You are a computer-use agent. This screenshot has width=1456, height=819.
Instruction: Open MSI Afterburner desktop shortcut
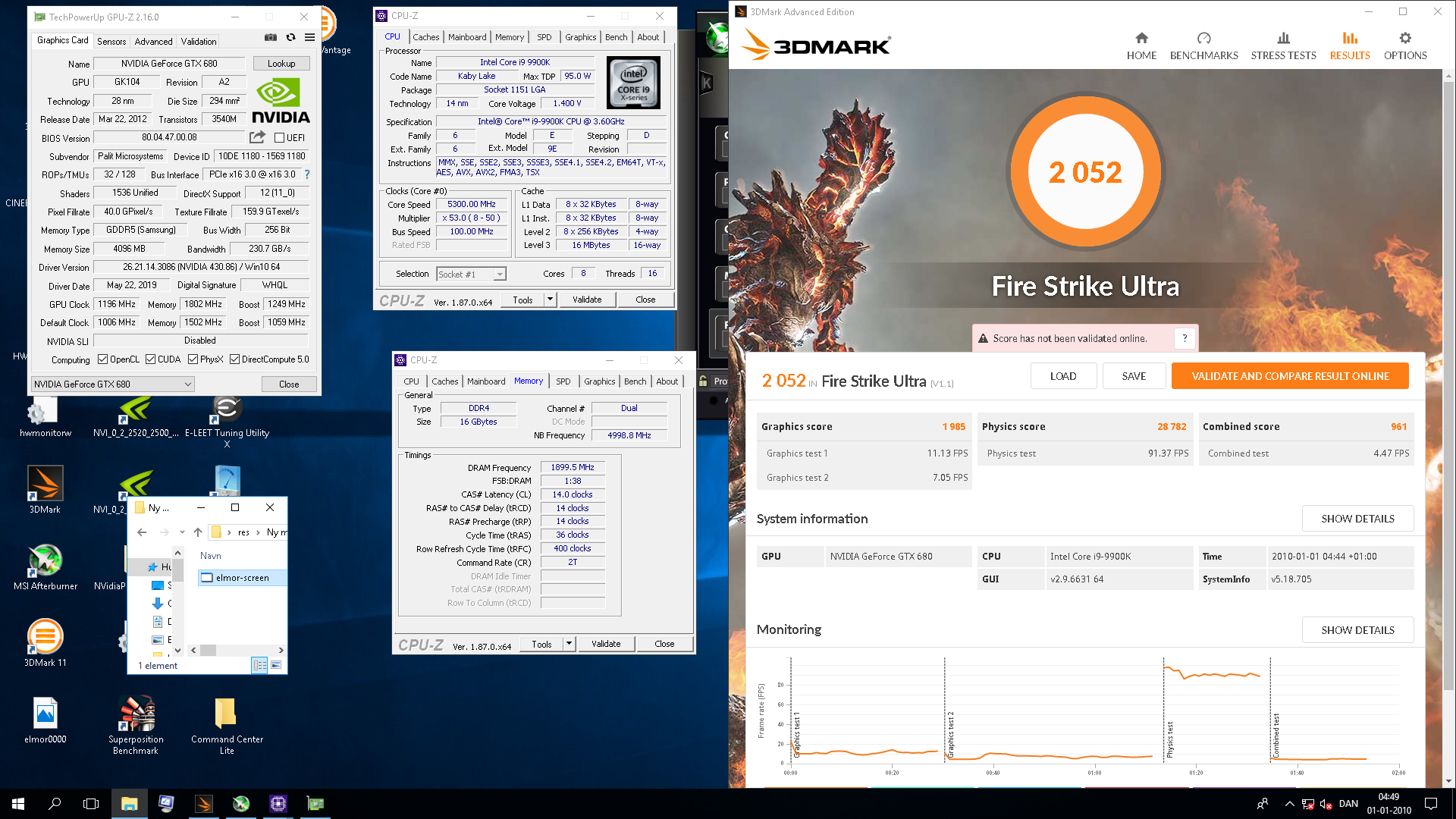45,567
